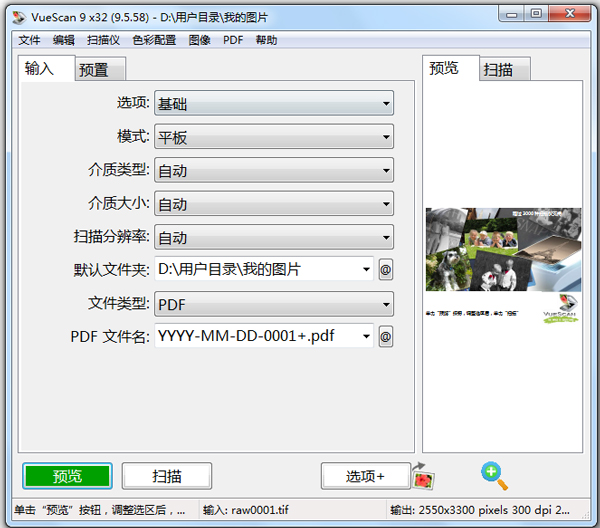Open the 介质类型 dropdown

274,170
